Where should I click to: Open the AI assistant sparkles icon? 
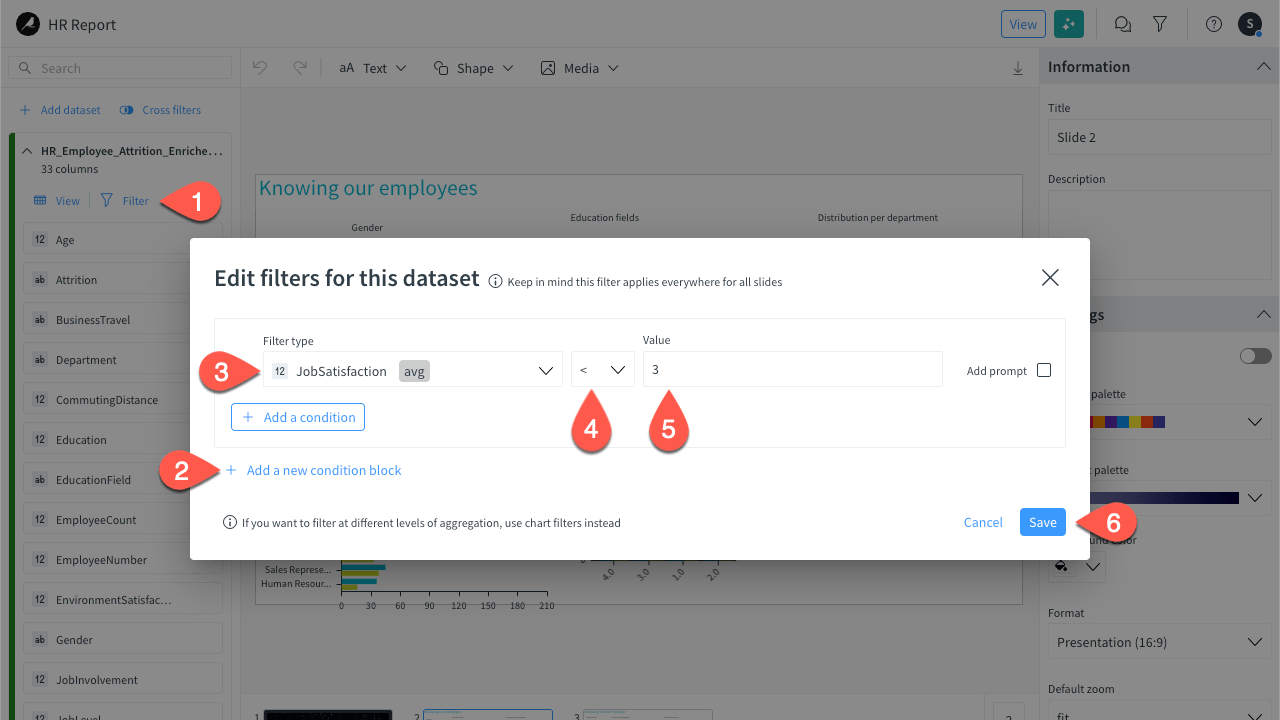[1069, 23]
